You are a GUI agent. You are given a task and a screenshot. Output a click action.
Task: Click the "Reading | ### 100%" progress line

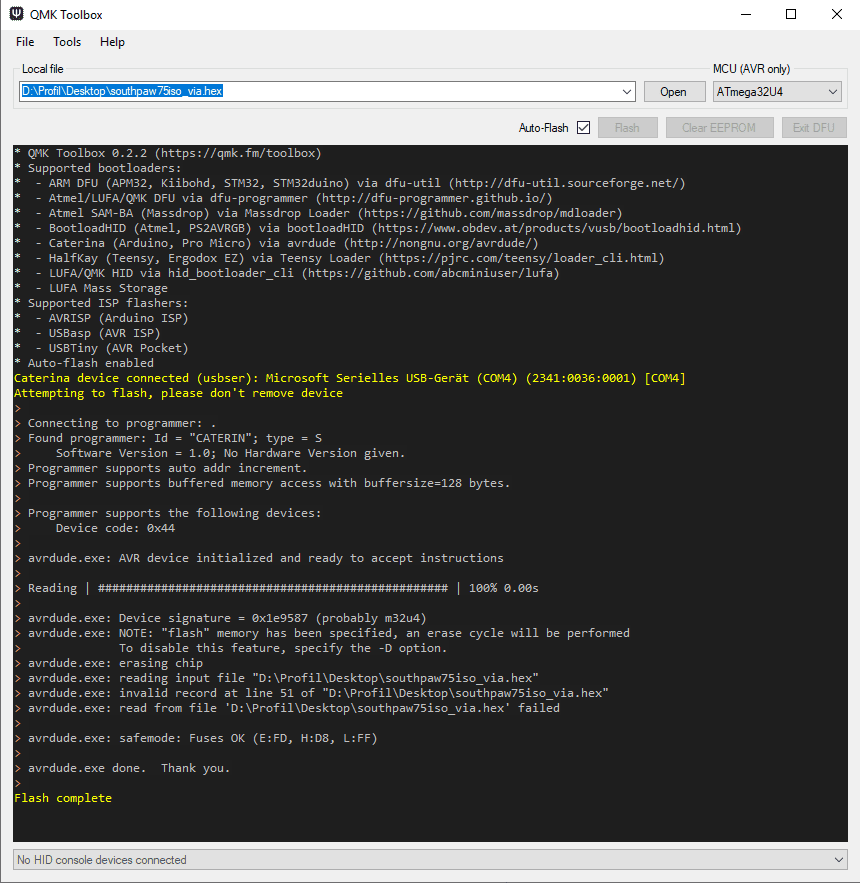pos(277,588)
